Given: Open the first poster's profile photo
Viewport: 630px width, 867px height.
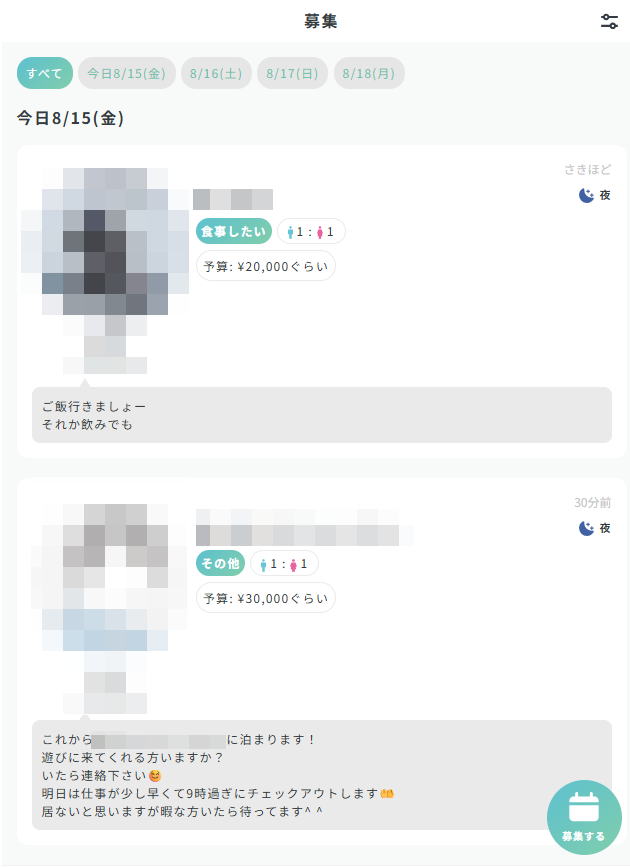Looking at the screenshot, I should click(x=105, y=271).
